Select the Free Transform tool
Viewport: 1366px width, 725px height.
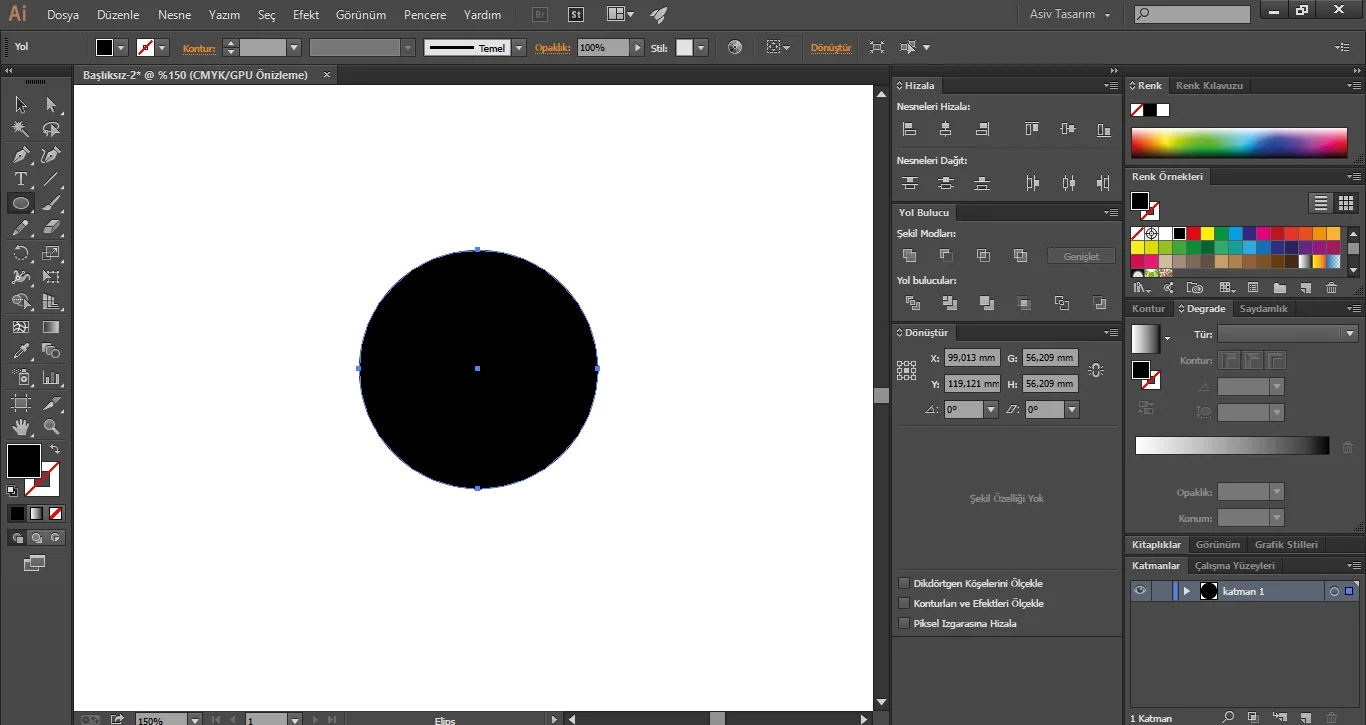coord(51,278)
